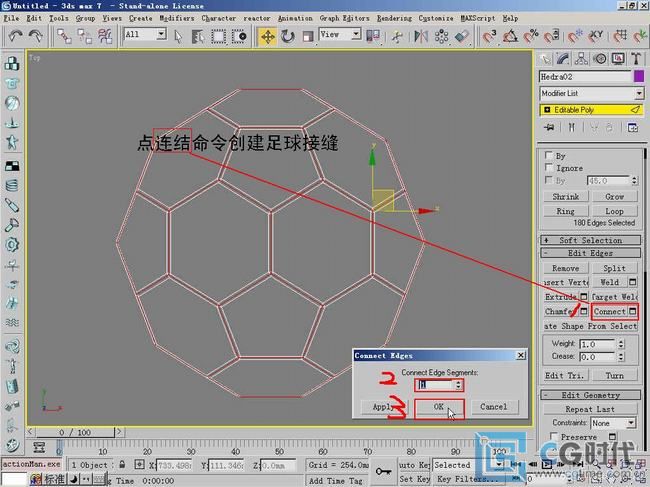Open the Modify command panel tab
The image size is (650, 487).
click(x=566, y=58)
